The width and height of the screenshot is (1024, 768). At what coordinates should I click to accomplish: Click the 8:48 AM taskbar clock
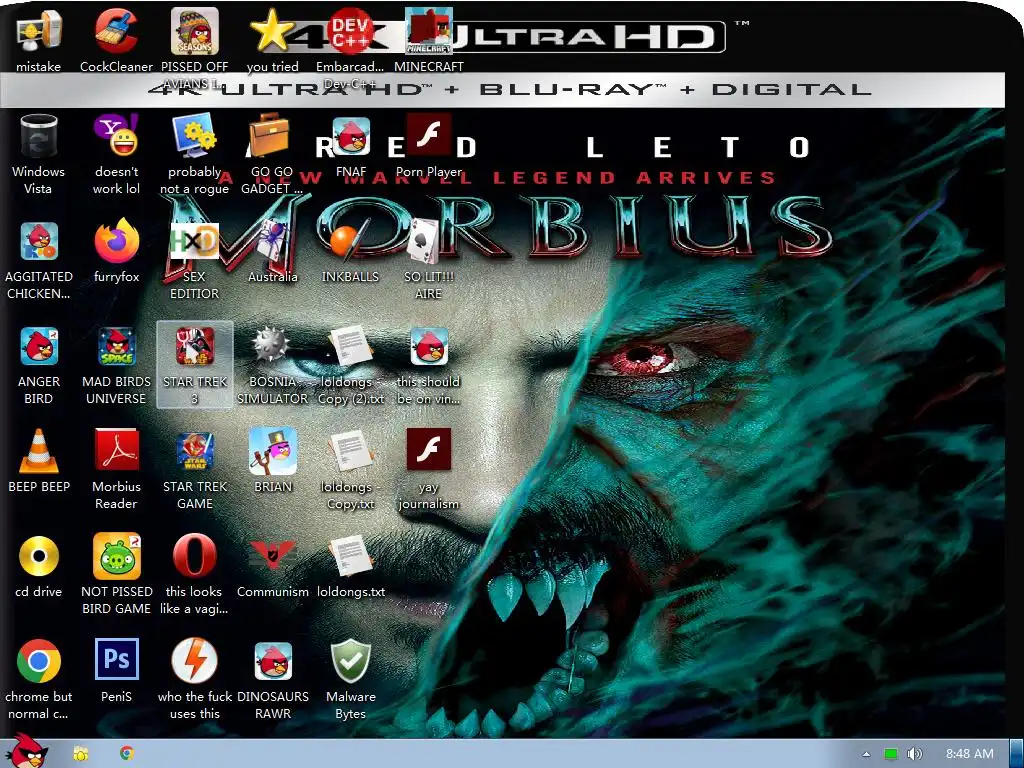click(x=970, y=754)
